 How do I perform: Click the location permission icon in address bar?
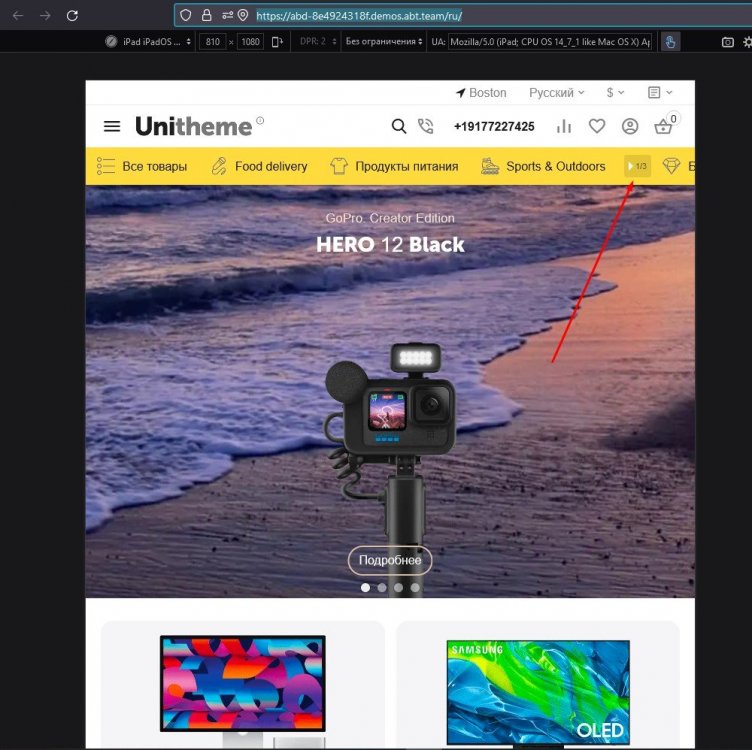point(243,16)
